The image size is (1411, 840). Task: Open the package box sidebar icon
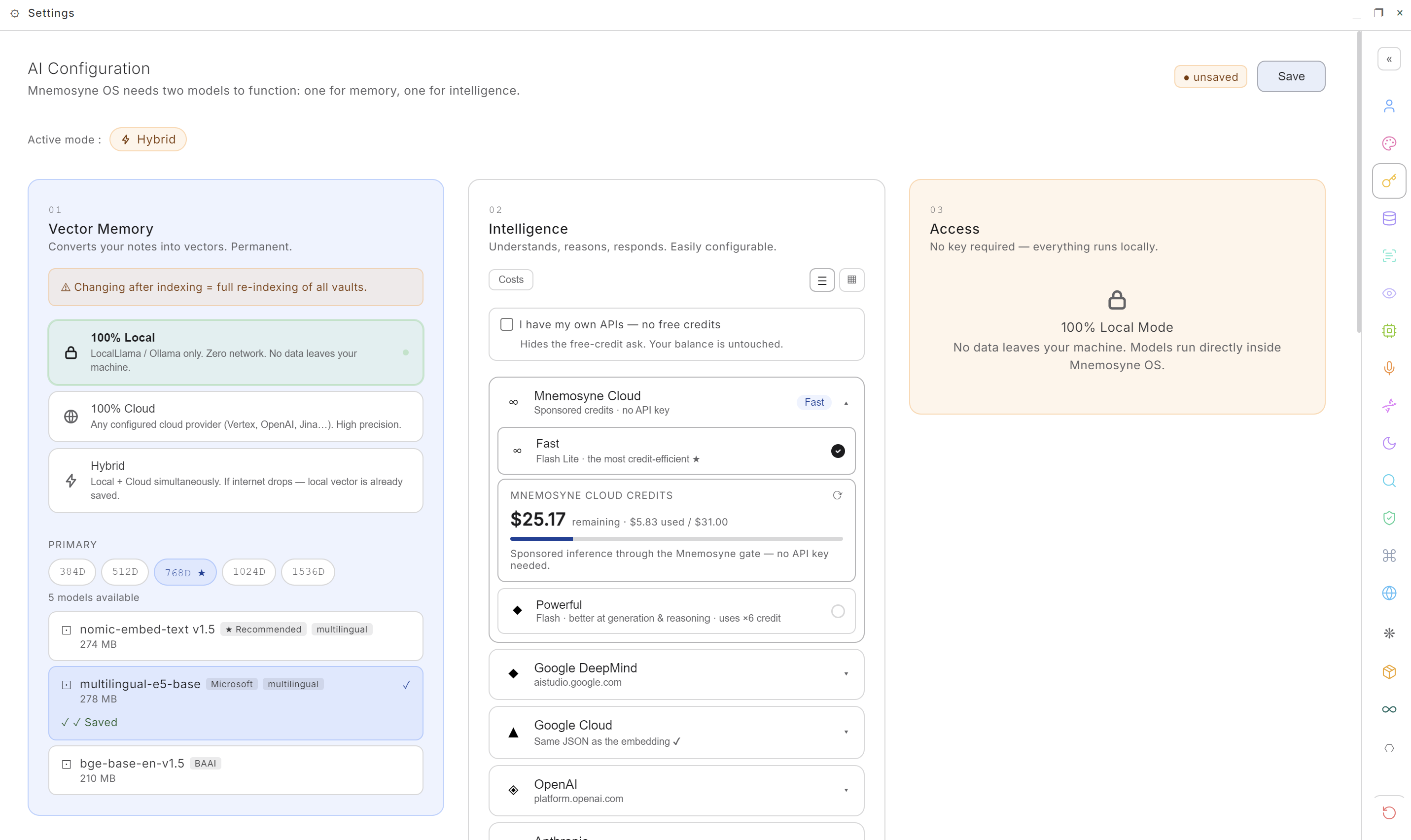tap(1389, 672)
